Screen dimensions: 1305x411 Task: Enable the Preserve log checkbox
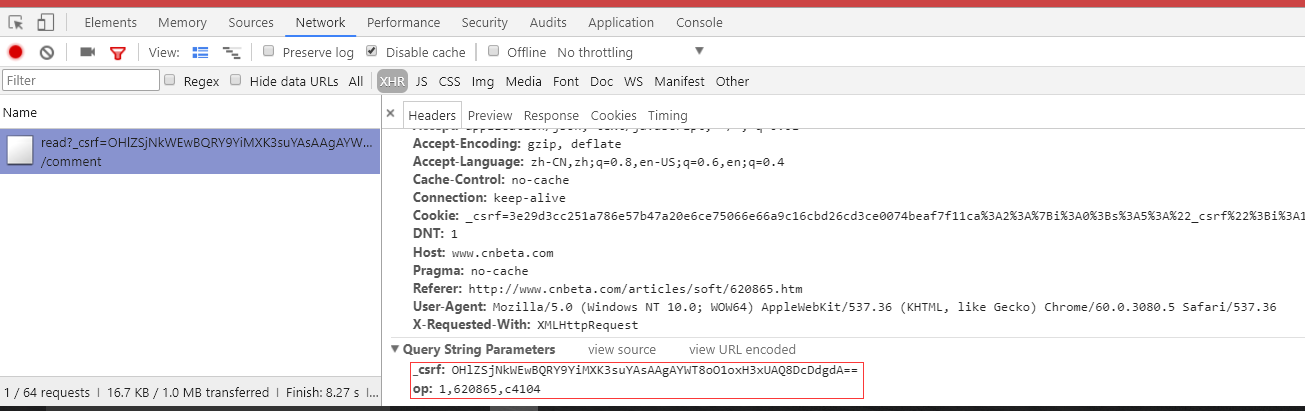[x=269, y=51]
